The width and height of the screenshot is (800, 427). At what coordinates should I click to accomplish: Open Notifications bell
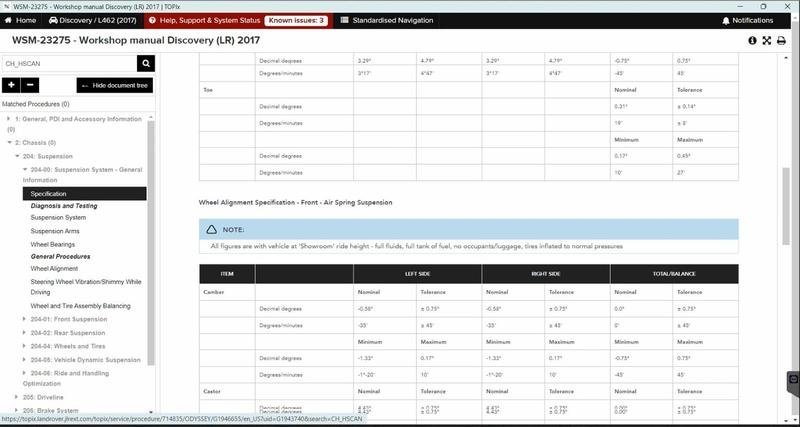(747, 20)
